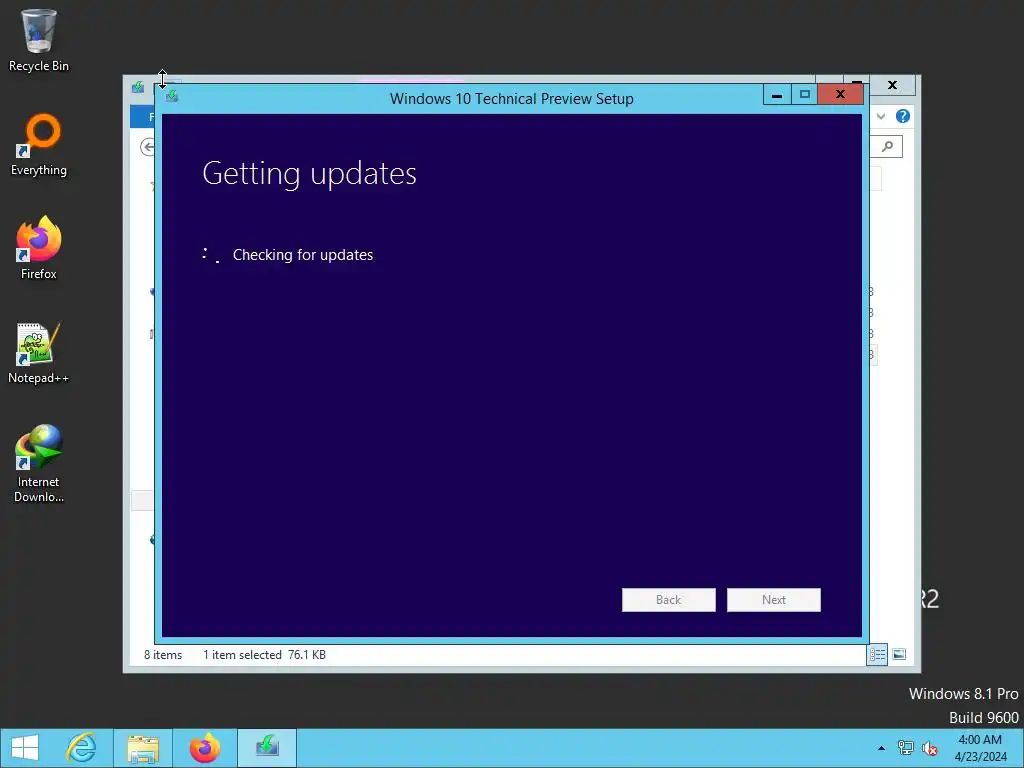Select the Windows Setup taskbar item
The image size is (1024, 768).
pos(266,748)
